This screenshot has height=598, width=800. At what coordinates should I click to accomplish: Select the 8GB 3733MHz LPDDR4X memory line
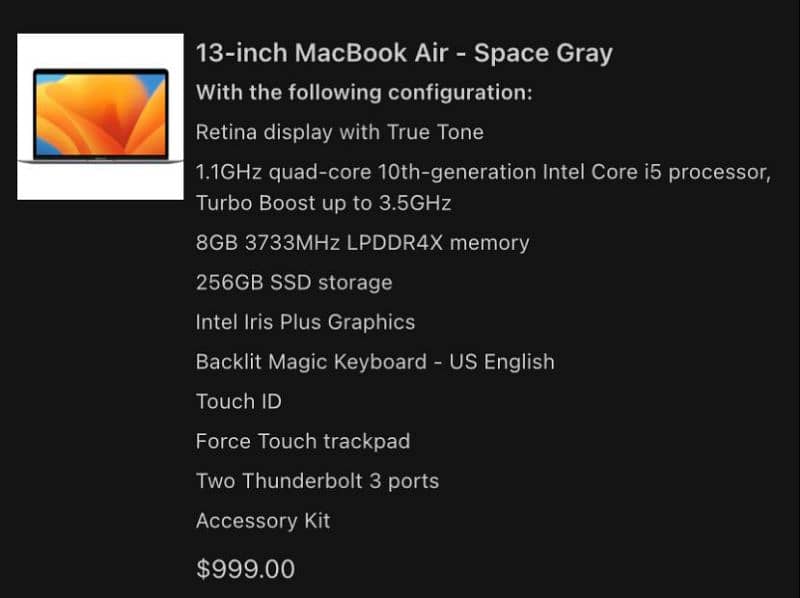(362, 242)
